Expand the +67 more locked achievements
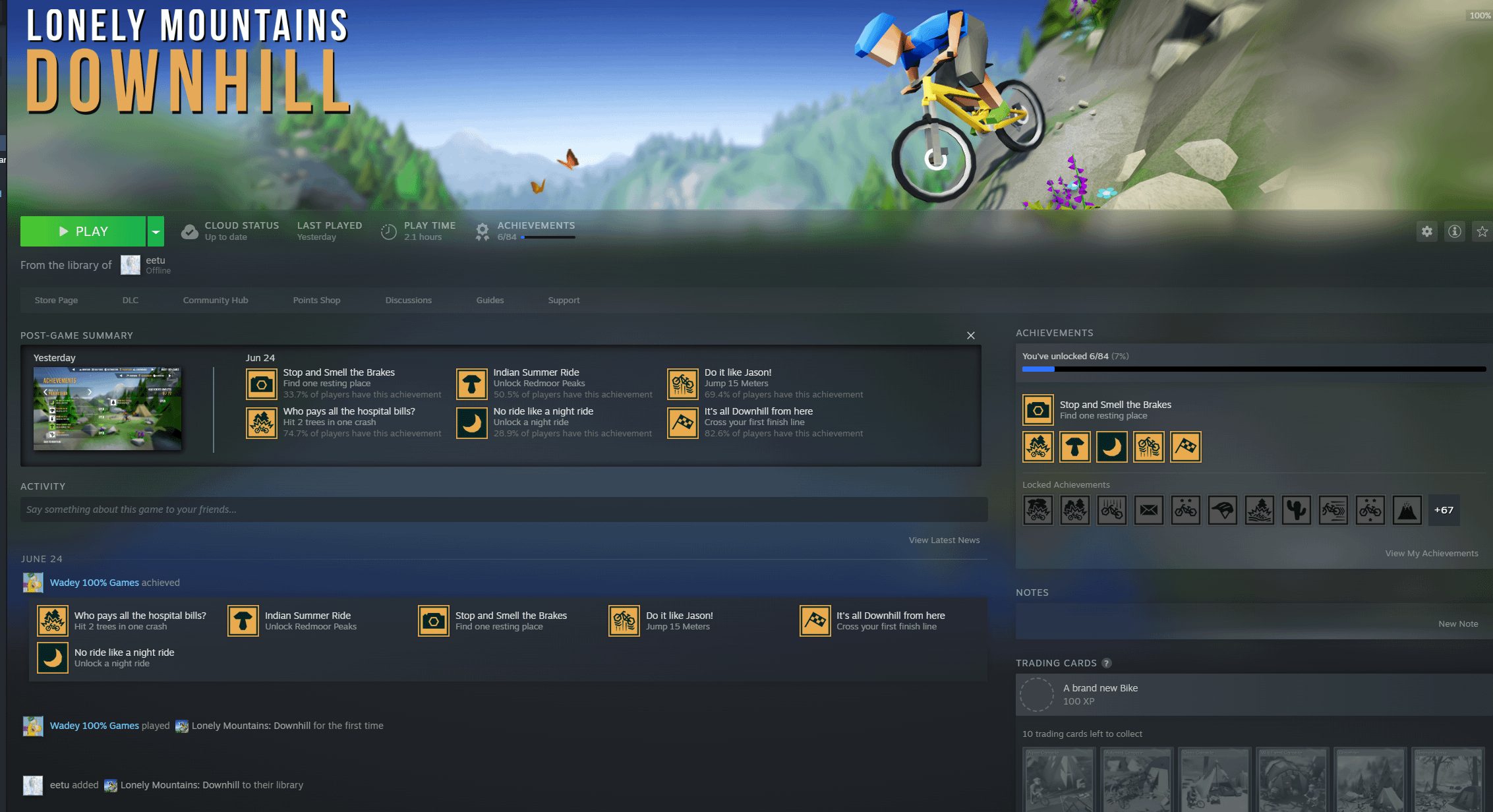The width and height of the screenshot is (1493, 812). pyautogui.click(x=1444, y=510)
